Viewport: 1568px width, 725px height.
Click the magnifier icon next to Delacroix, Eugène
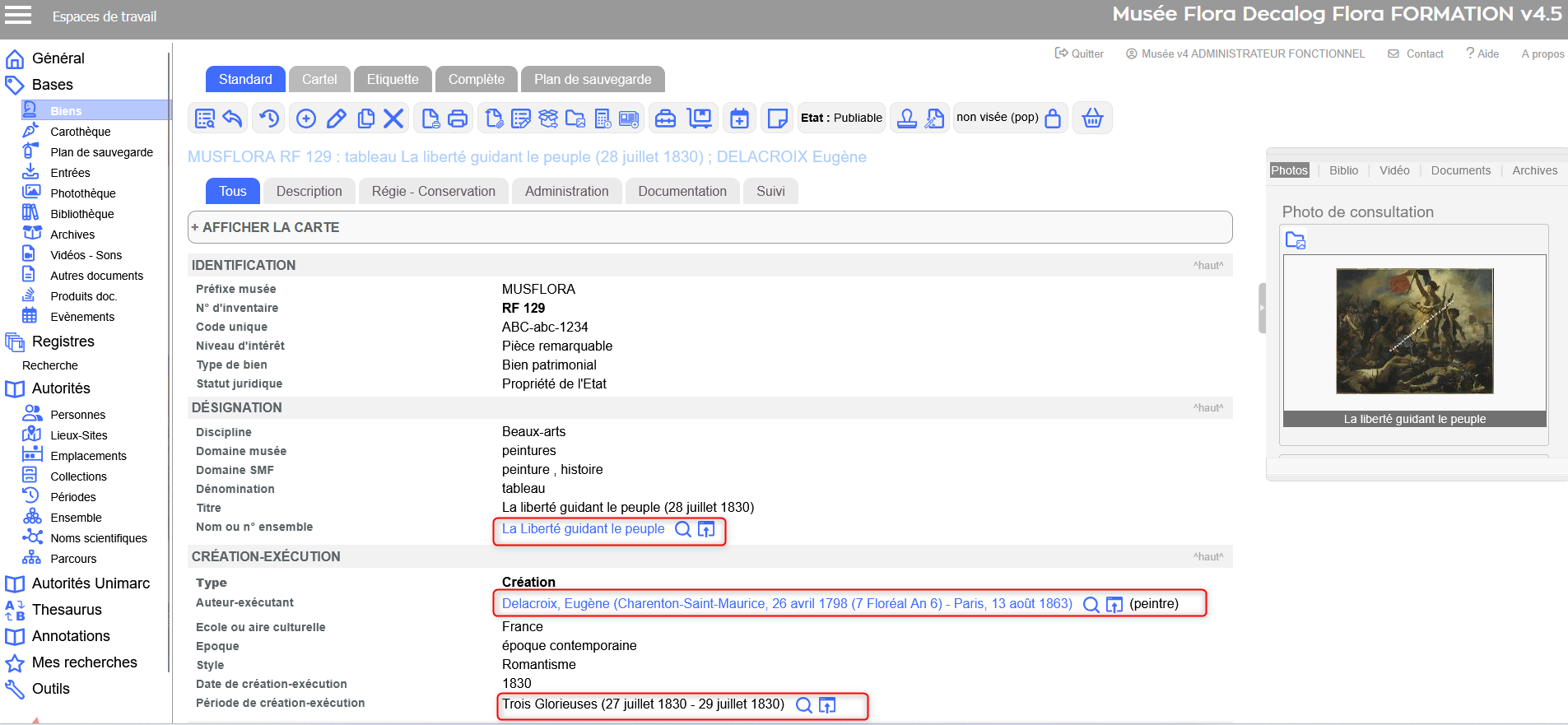point(1091,605)
